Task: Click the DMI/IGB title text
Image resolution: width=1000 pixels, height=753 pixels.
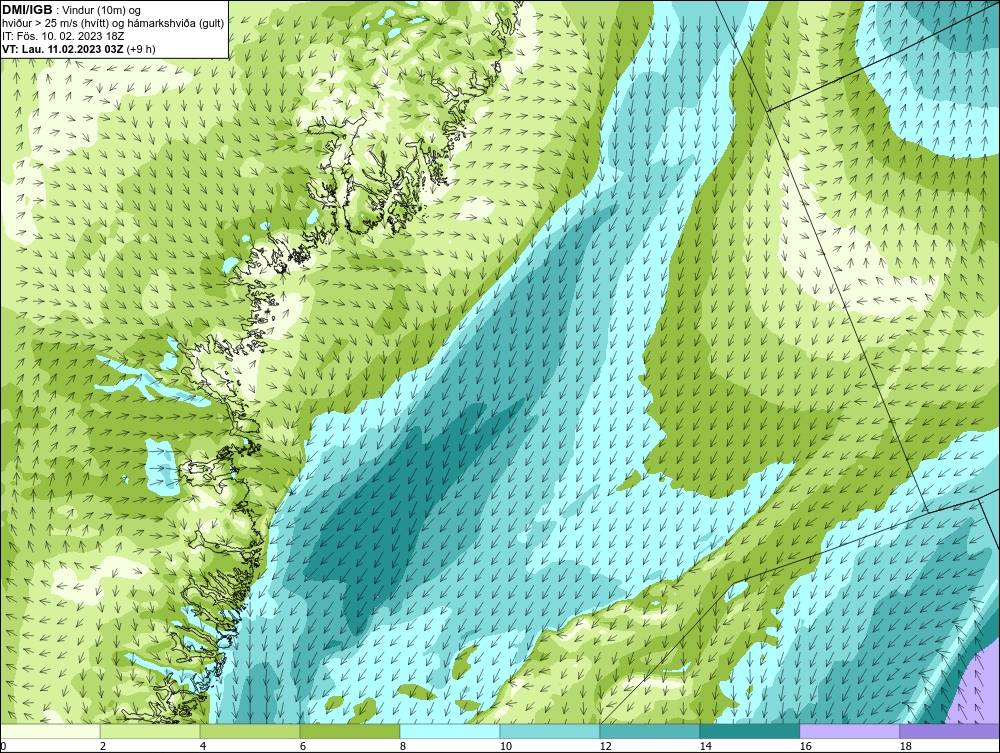Action: click(27, 10)
